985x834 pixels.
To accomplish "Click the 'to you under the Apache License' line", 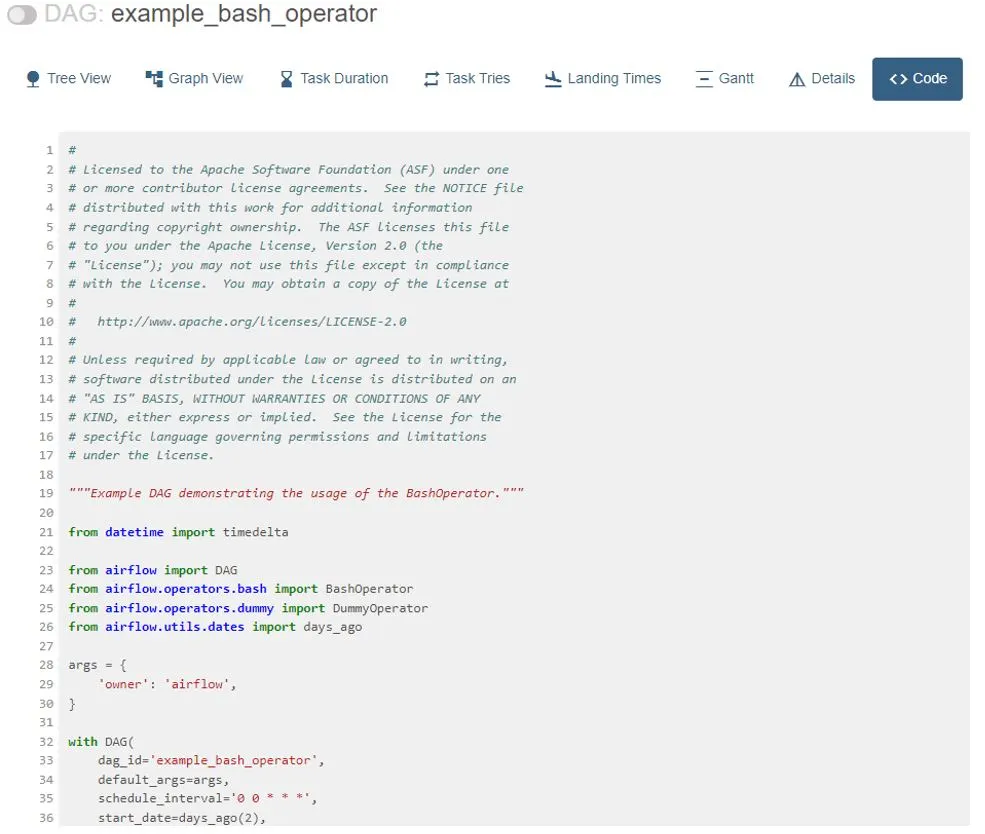I will 256,246.
